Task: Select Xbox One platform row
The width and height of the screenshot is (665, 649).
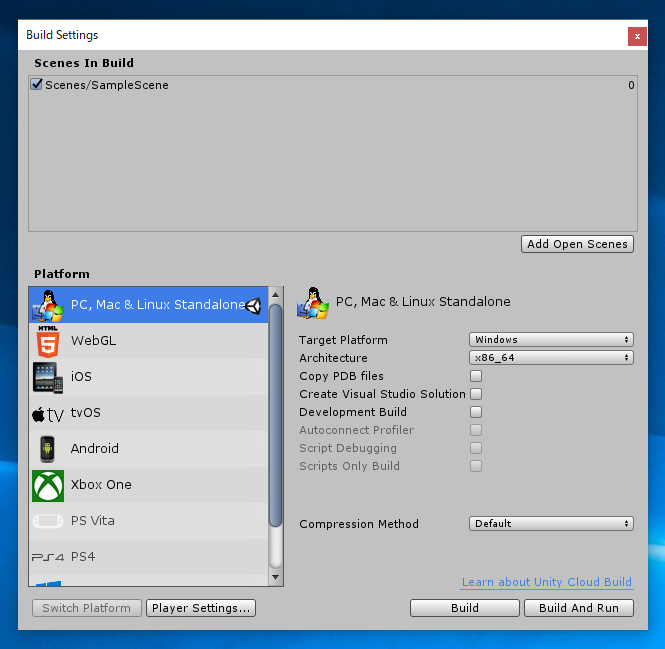Action: coord(148,485)
